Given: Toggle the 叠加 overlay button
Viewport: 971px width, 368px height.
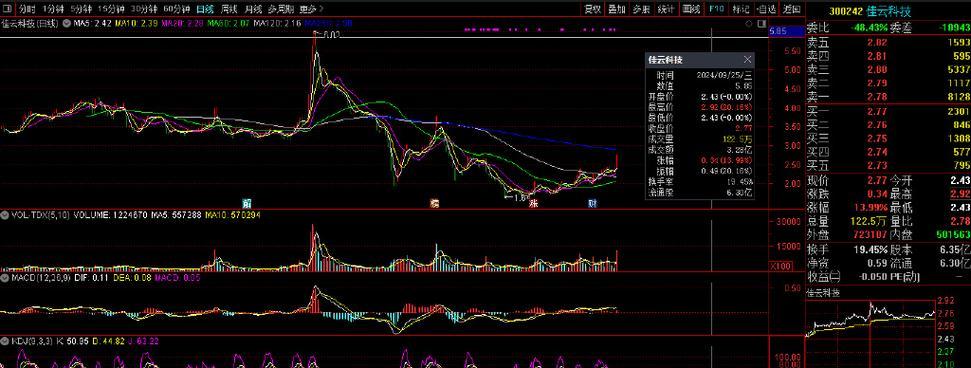Looking at the screenshot, I should pos(616,9).
